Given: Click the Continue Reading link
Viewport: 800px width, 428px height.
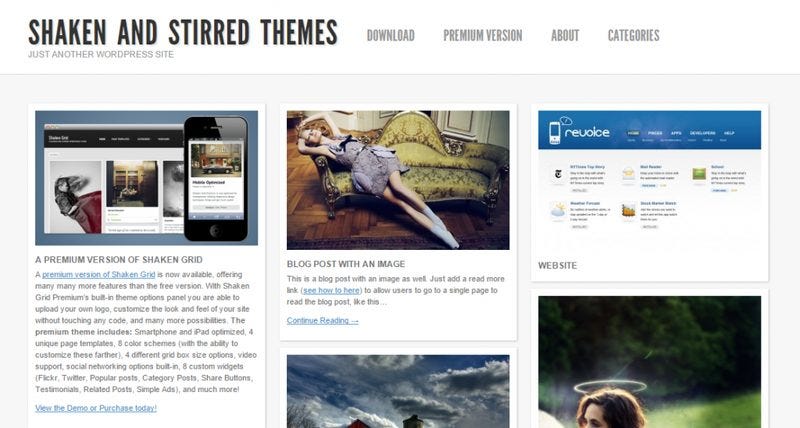Looking at the screenshot, I should coord(322,320).
